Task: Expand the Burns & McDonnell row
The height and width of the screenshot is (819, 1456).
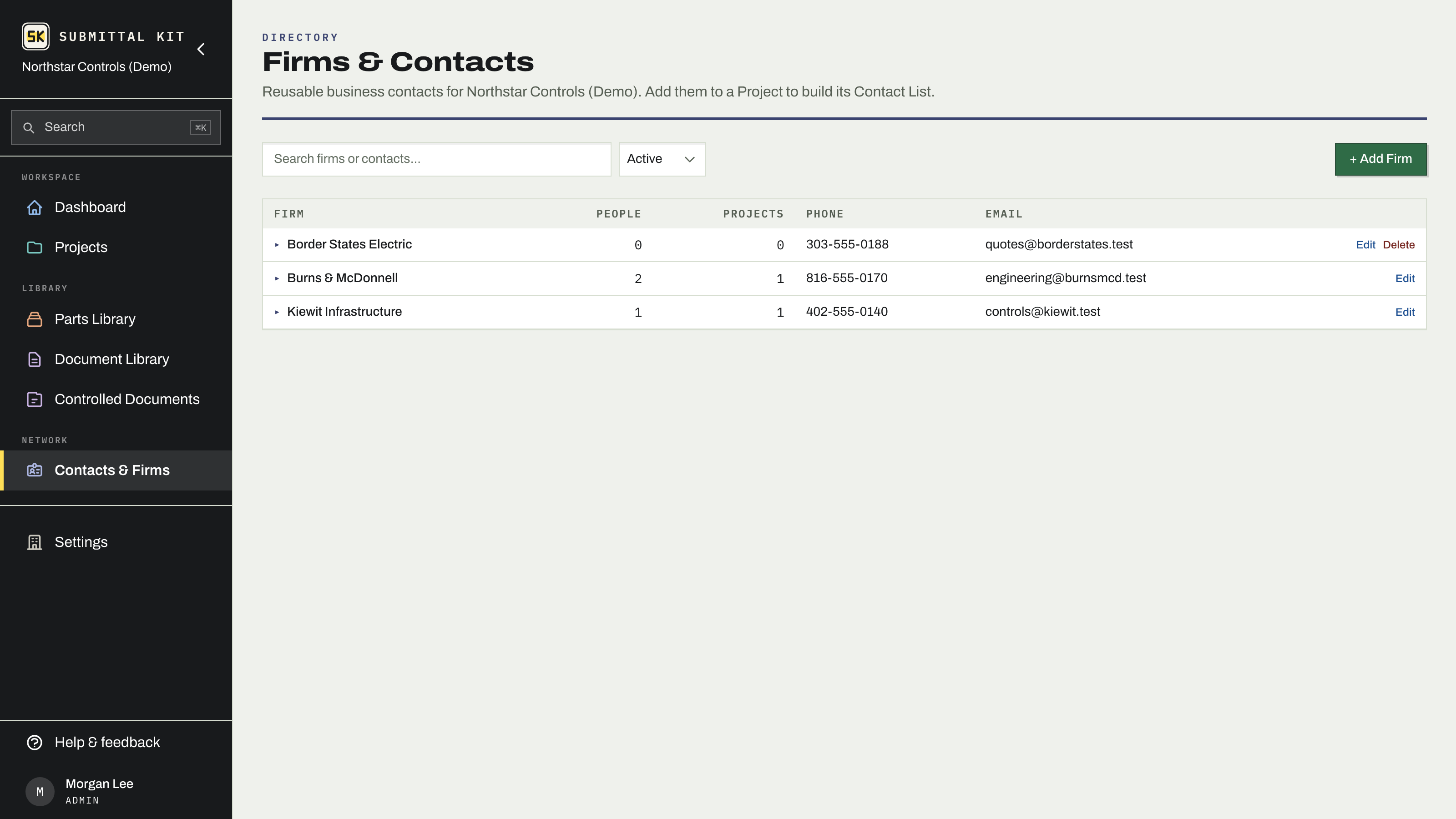Action: [277, 278]
